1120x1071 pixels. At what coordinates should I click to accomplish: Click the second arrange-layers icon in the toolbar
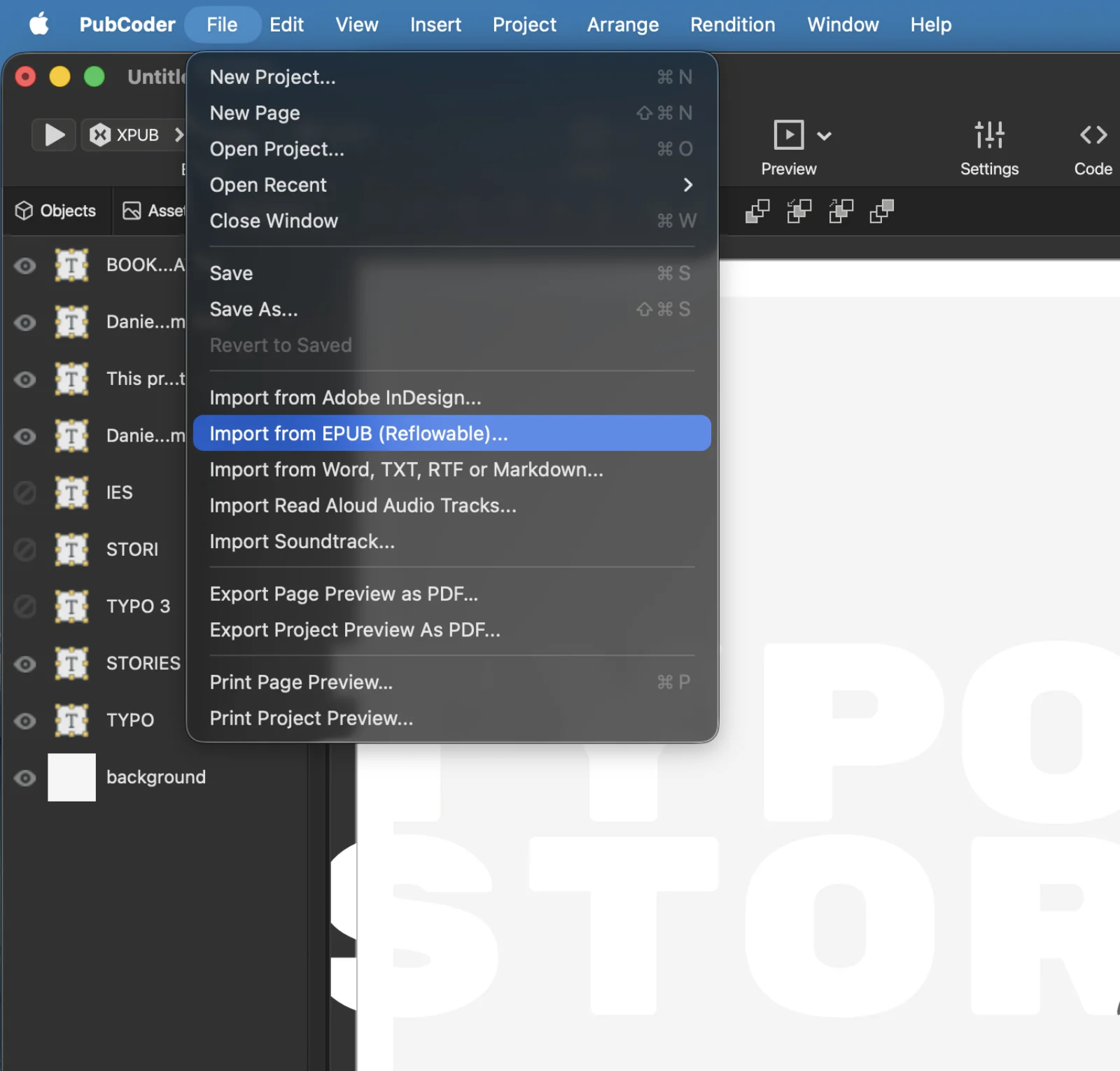[x=799, y=211]
